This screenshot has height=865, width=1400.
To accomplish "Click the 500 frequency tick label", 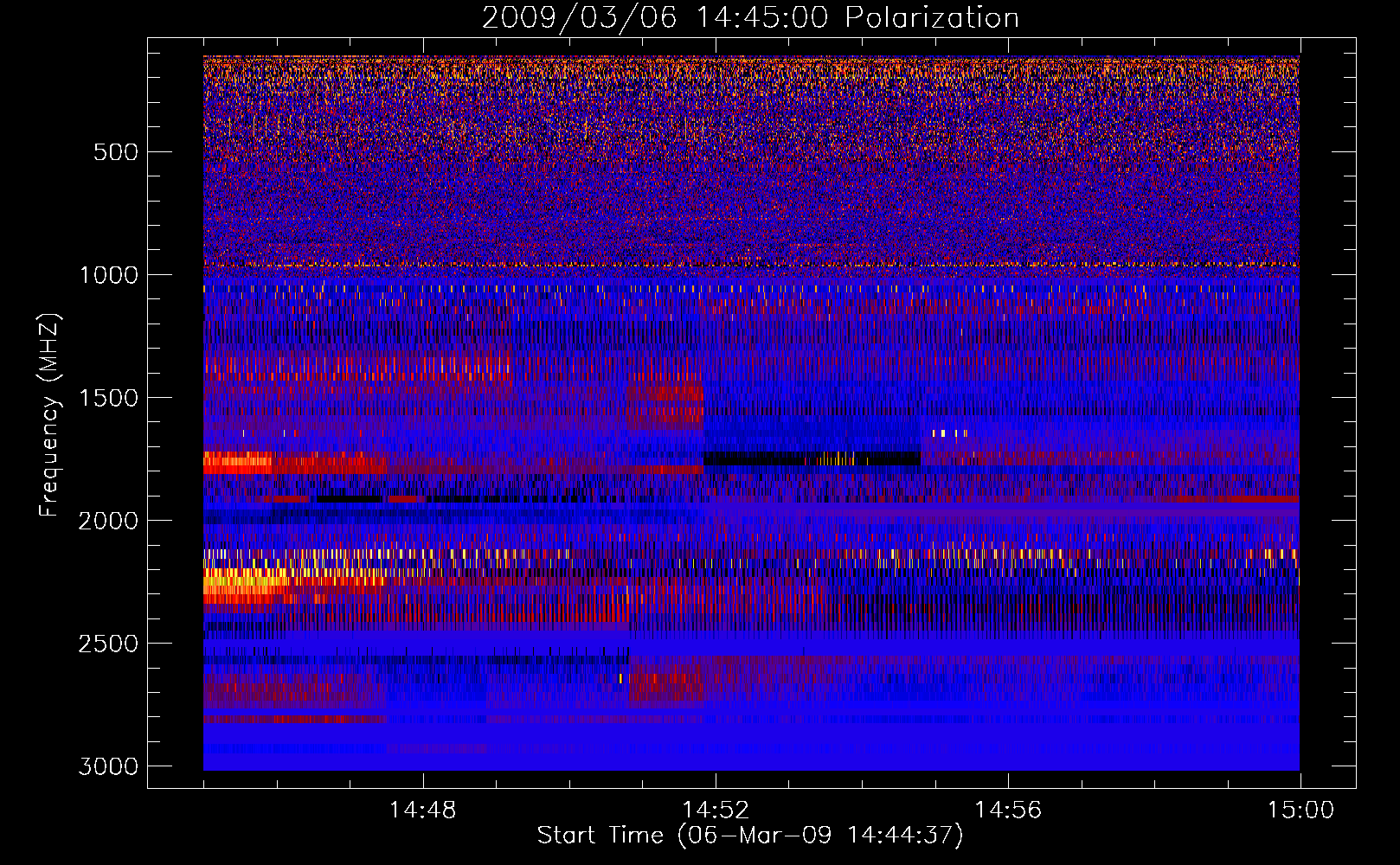I will pyautogui.click(x=116, y=152).
